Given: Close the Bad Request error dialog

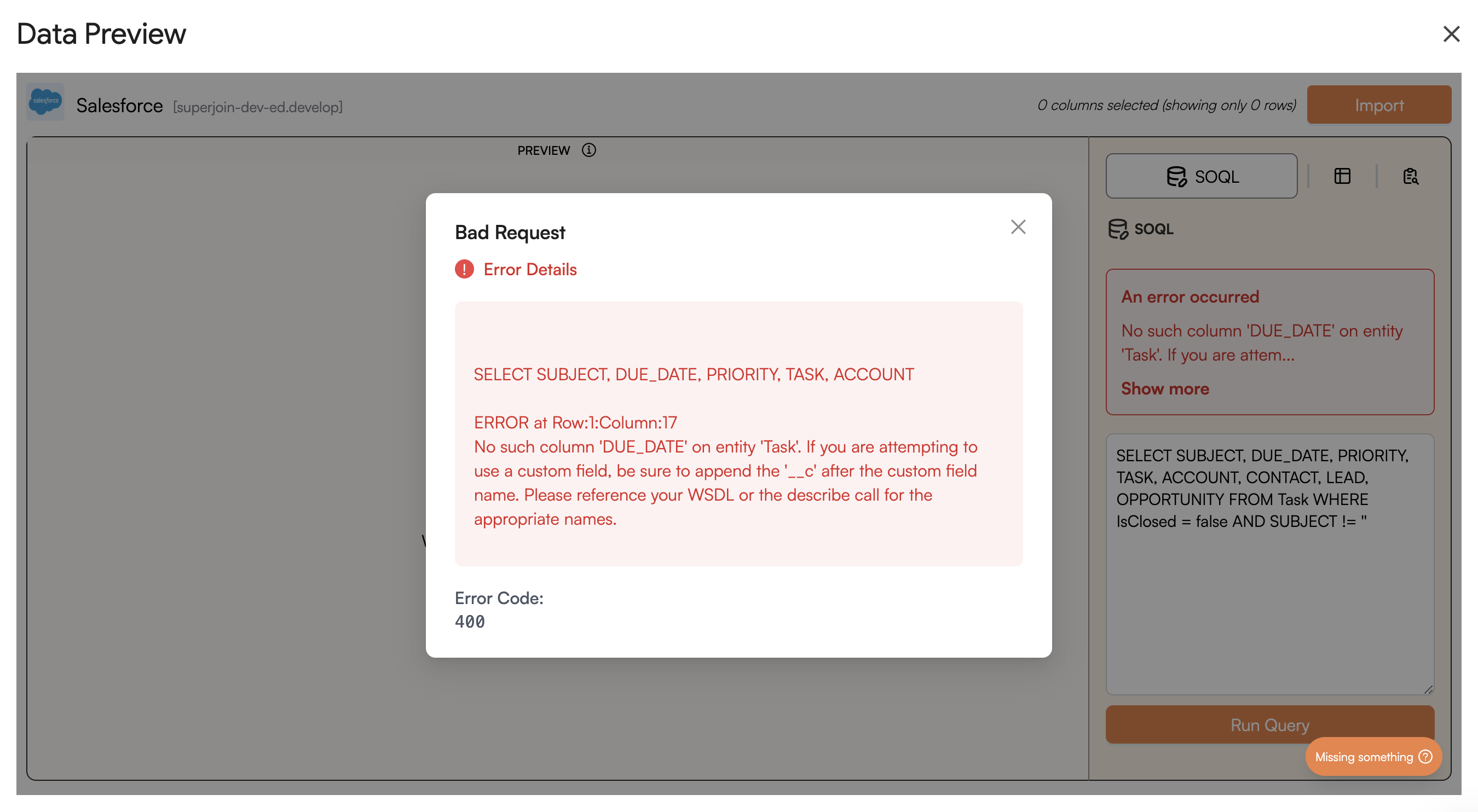Looking at the screenshot, I should [x=1018, y=227].
